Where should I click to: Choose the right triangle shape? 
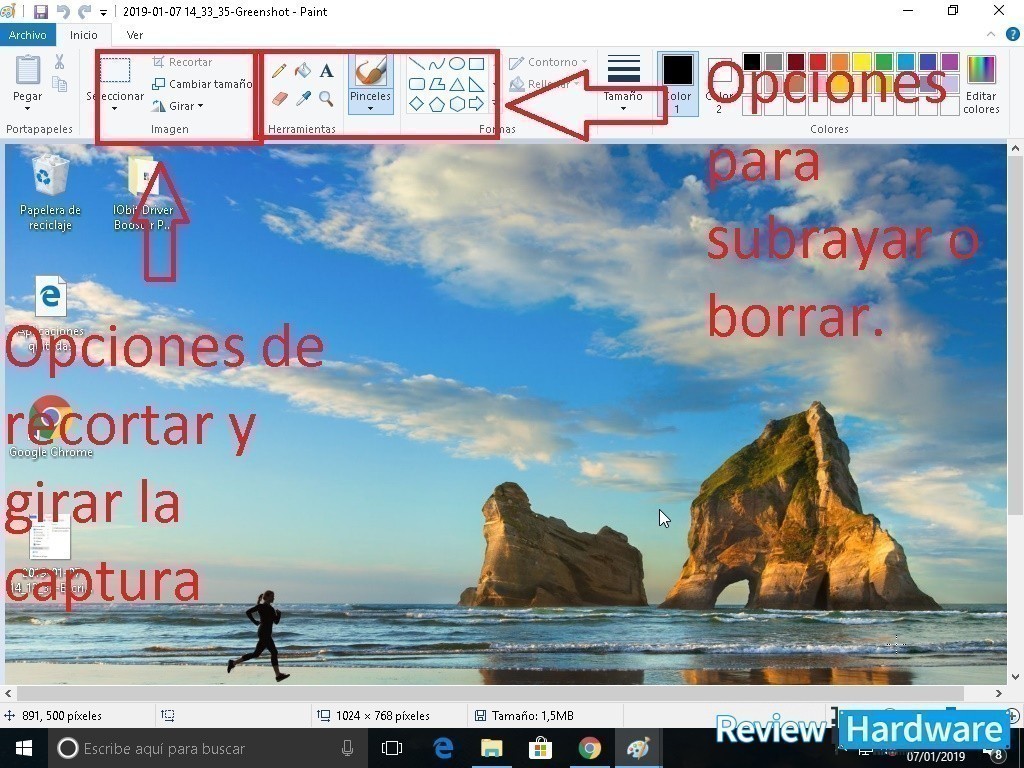tap(477, 84)
